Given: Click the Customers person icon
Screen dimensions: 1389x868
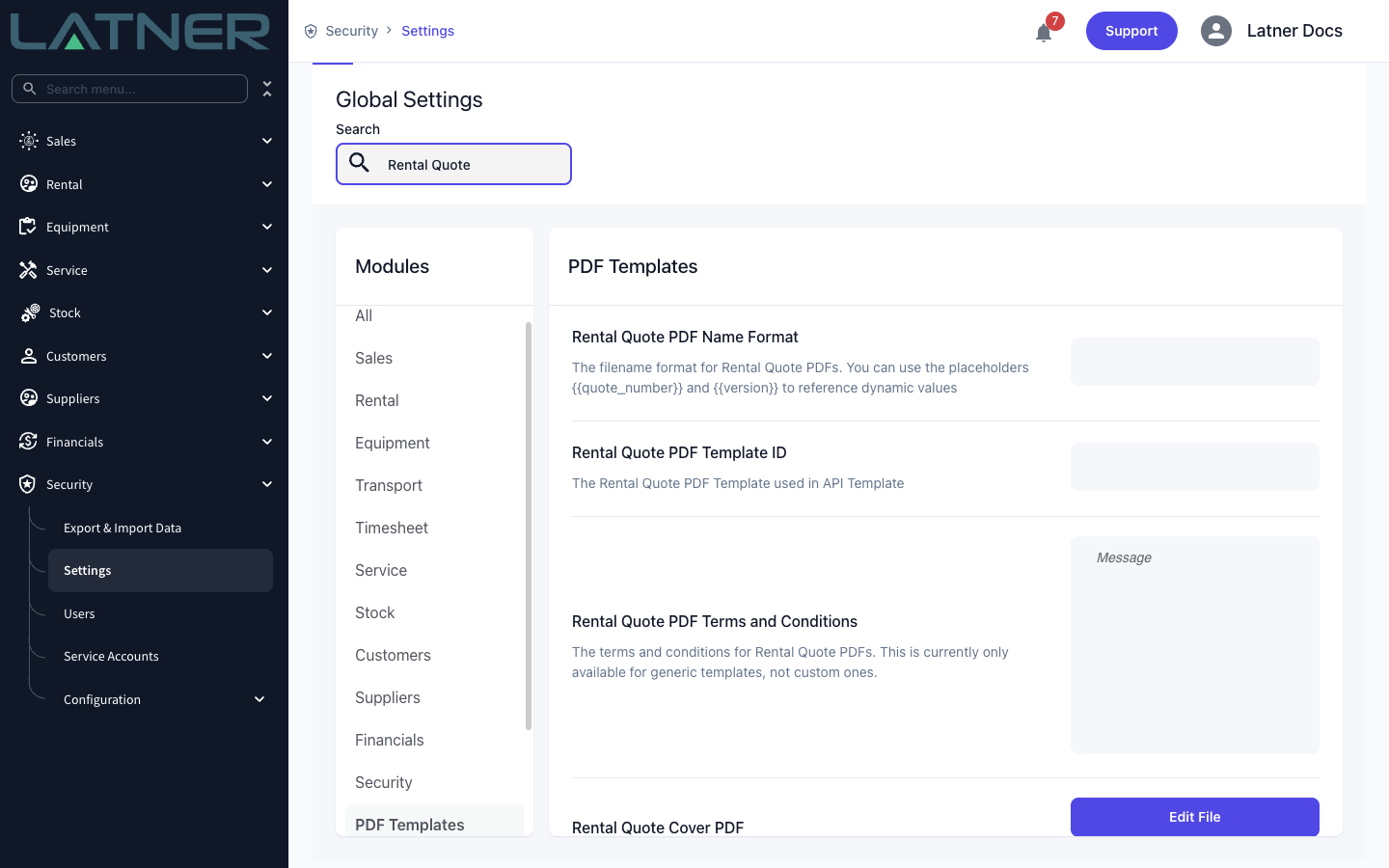Looking at the screenshot, I should tap(29, 356).
